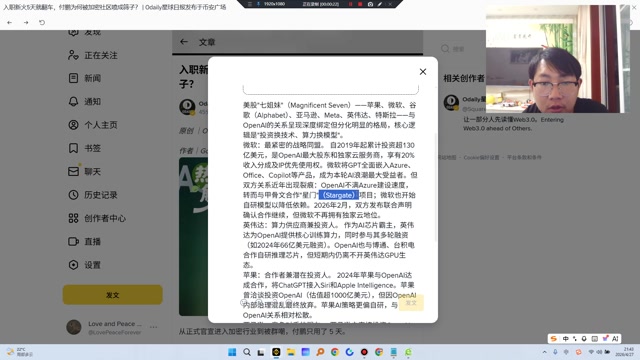Viewport: 640px width, 360px height.
Task: Open Odaily author avatar under 相关创作者
Action: coord(451,103)
